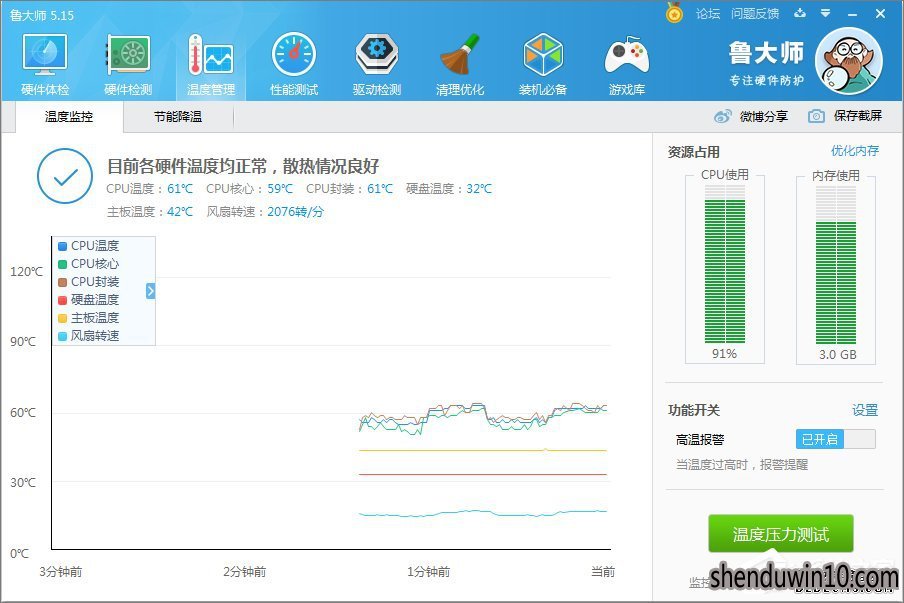Viewport: 904px width, 603px height.
Task: Click the Weibo logo icon
Action: coord(722,116)
